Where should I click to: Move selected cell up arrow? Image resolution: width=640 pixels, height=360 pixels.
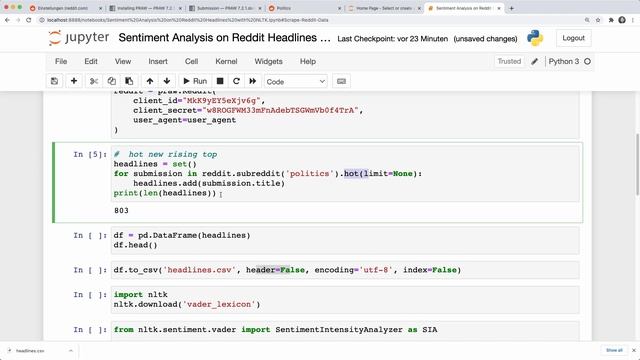(150, 81)
